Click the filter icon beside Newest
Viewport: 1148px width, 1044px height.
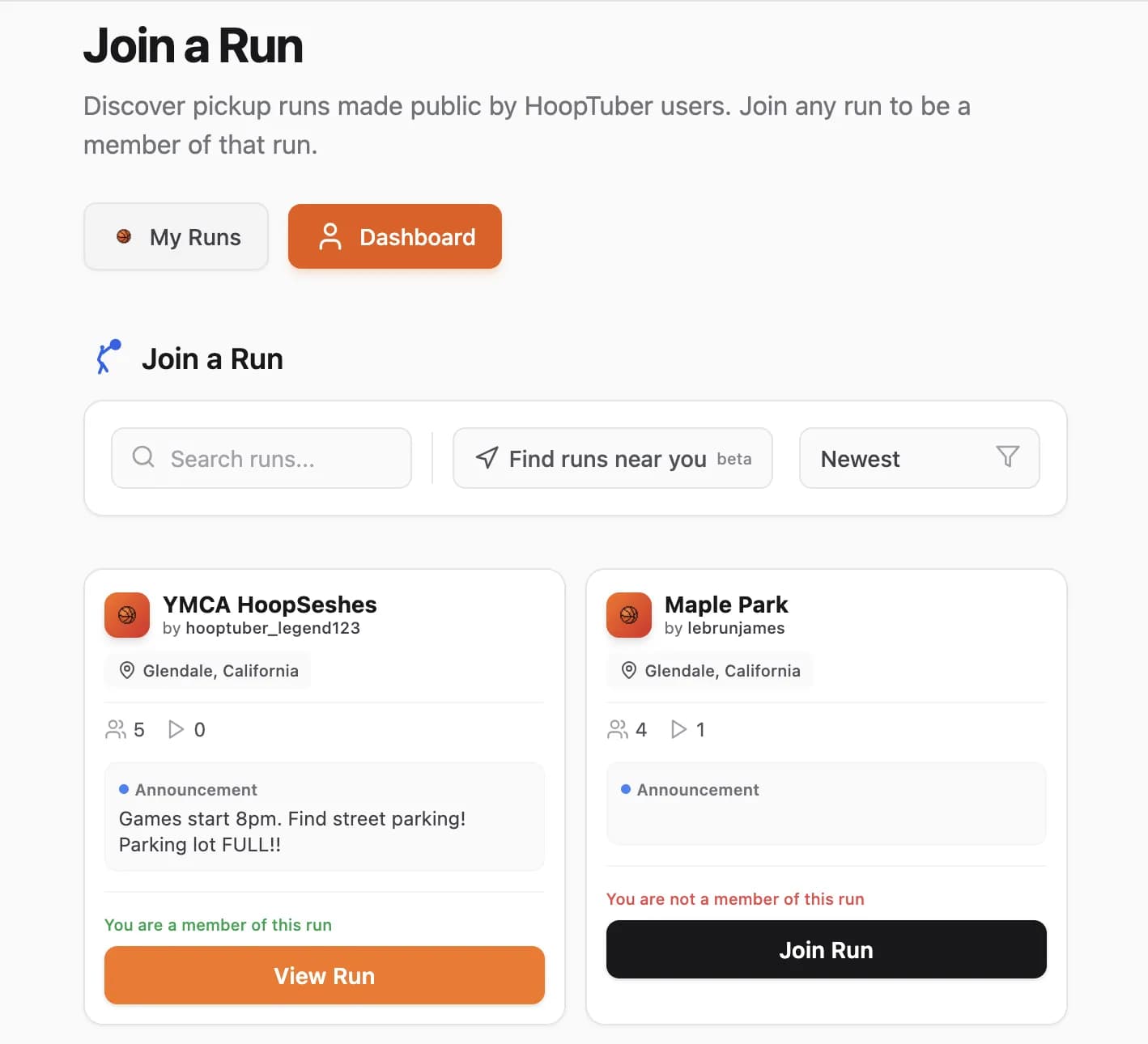1006,458
